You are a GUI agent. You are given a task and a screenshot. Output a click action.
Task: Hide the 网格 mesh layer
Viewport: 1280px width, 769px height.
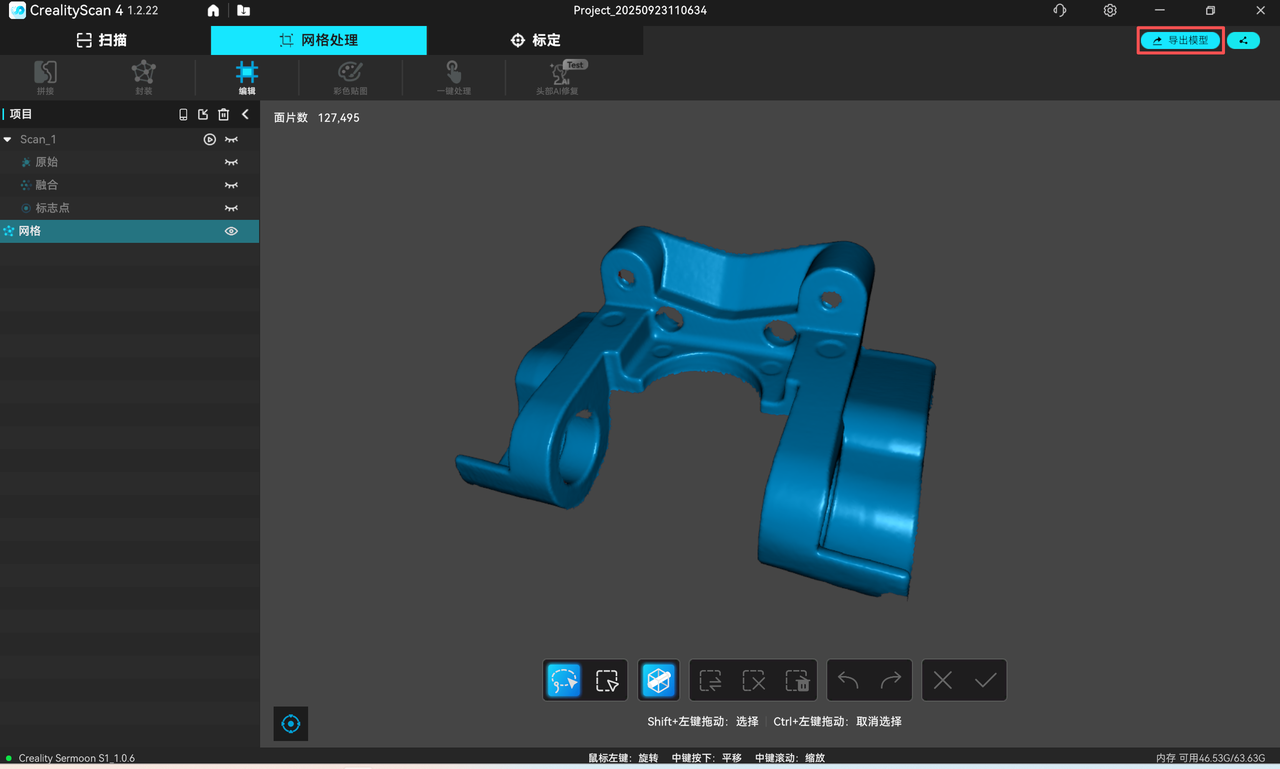tap(231, 231)
